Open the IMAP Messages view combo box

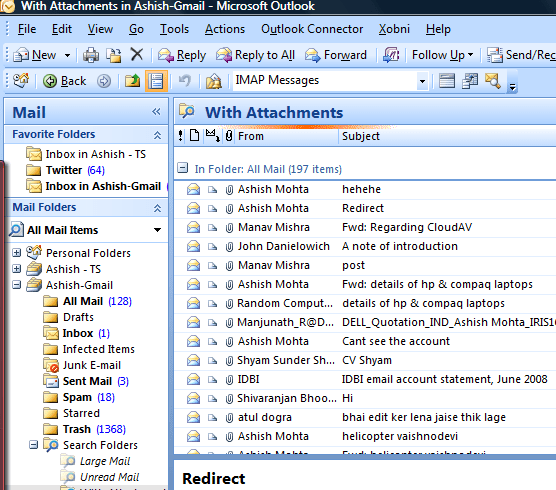[x=331, y=80]
